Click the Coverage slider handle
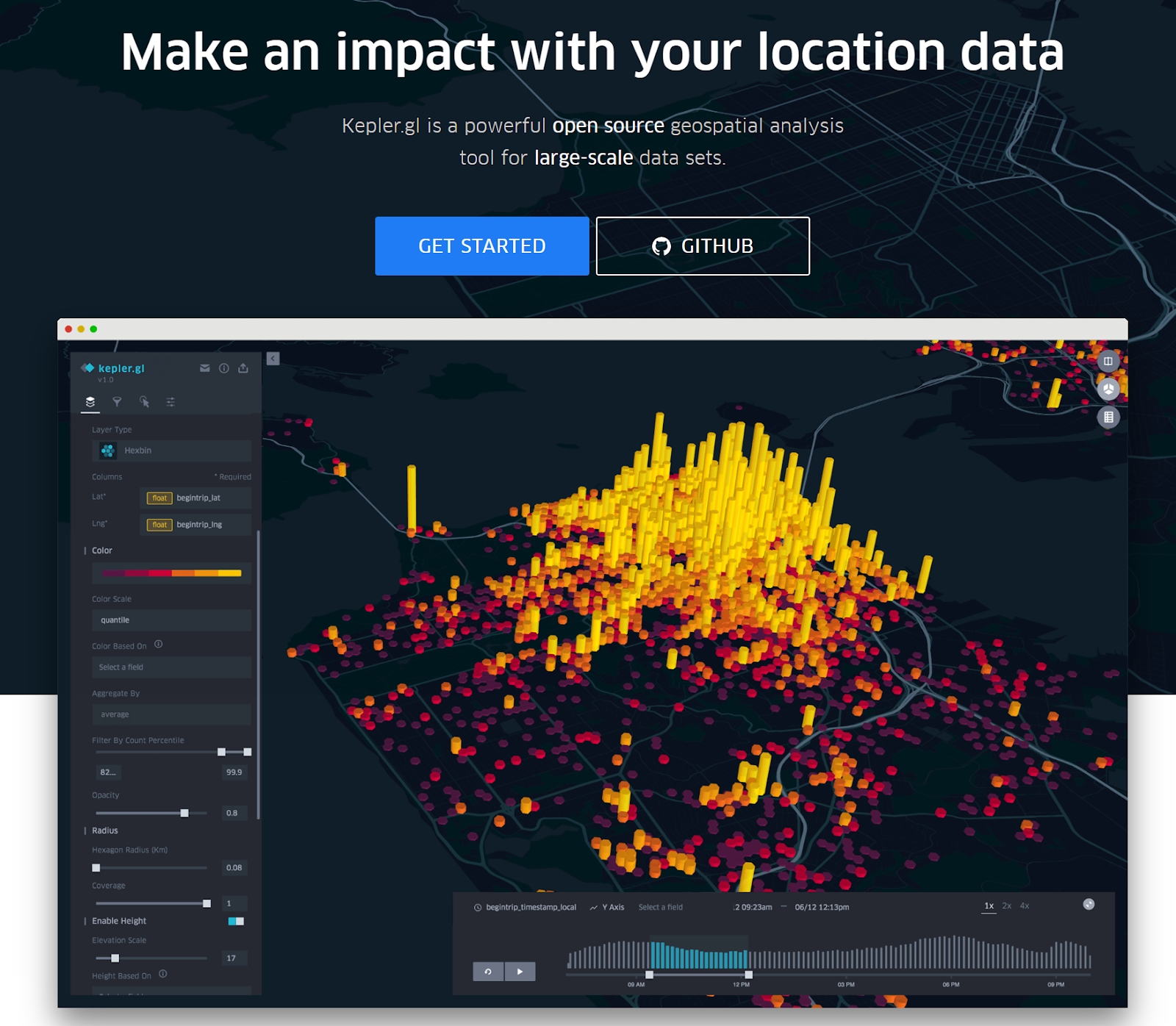This screenshot has width=1176, height=1026. (x=207, y=903)
